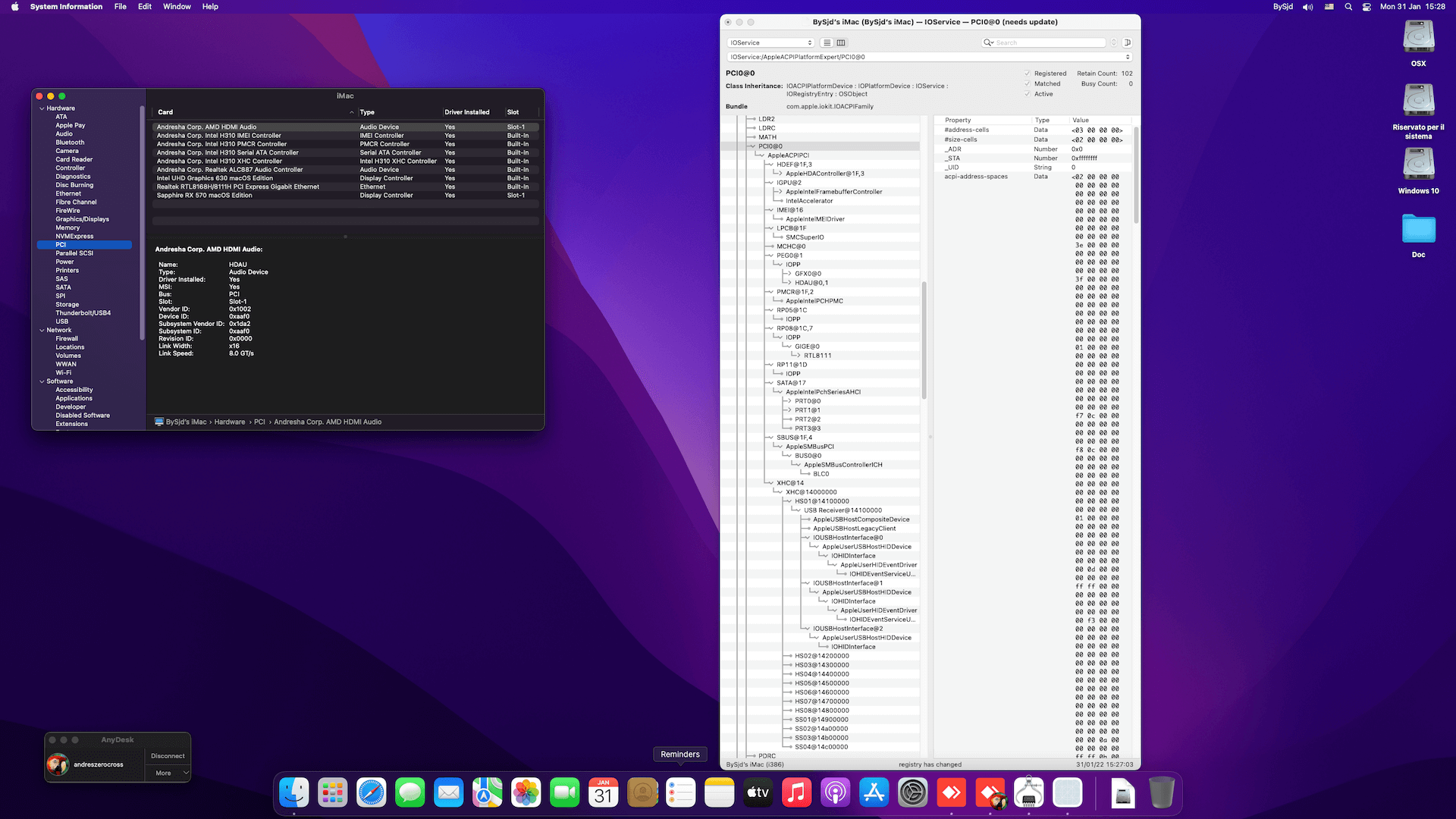Image resolution: width=1456 pixels, height=819 pixels.
Task: Open Reminders from the Dock
Action: coord(681,793)
